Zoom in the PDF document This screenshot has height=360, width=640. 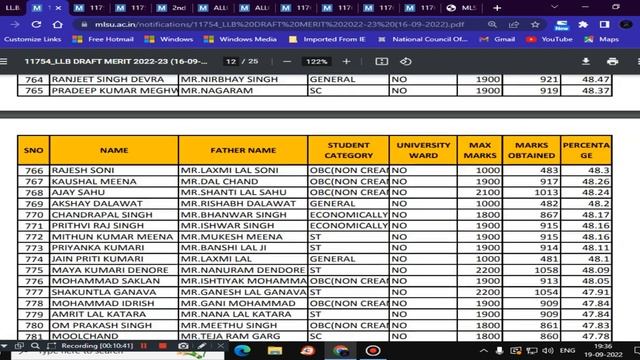[347, 62]
